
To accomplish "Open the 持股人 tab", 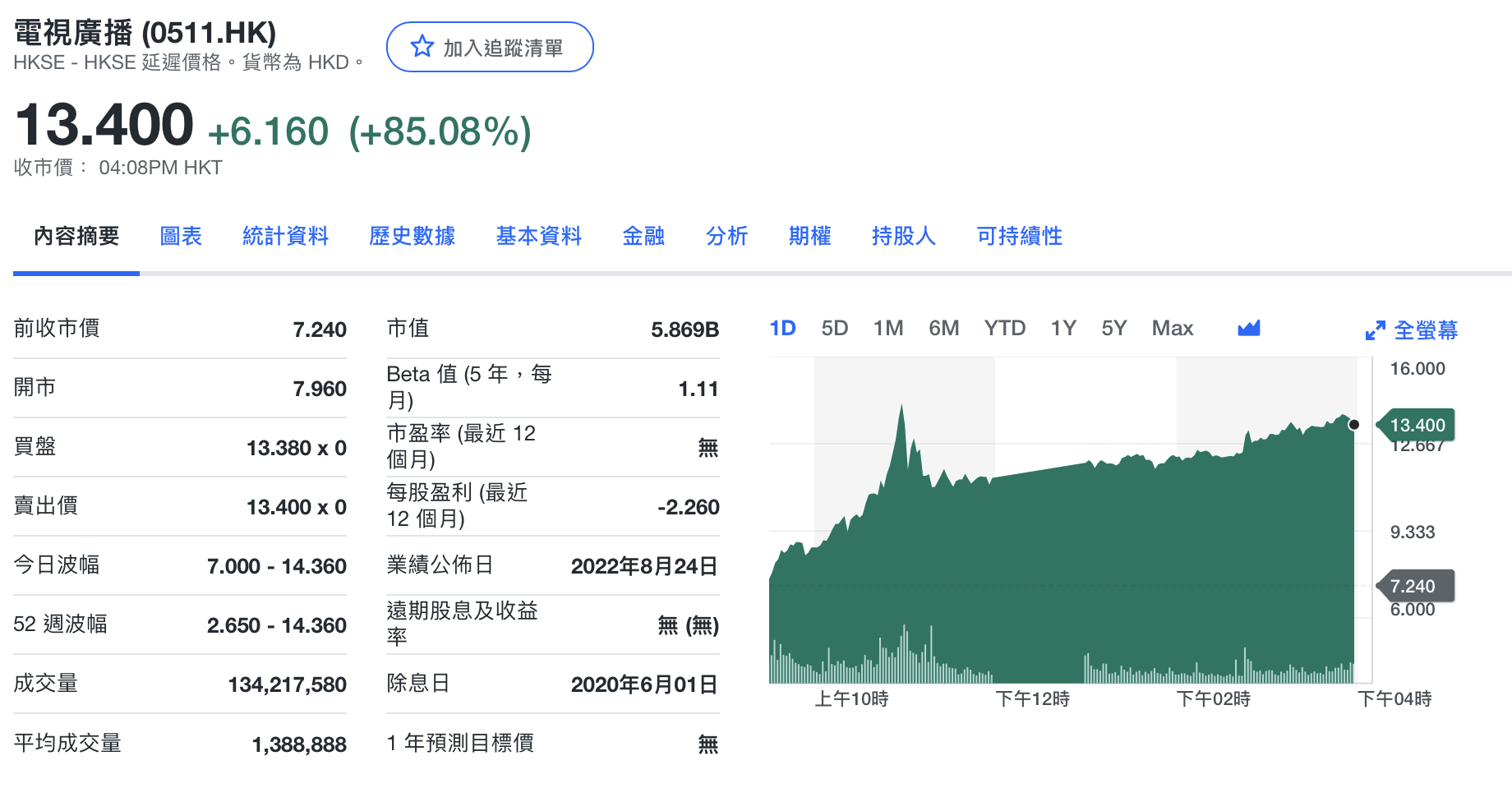I will click(903, 237).
